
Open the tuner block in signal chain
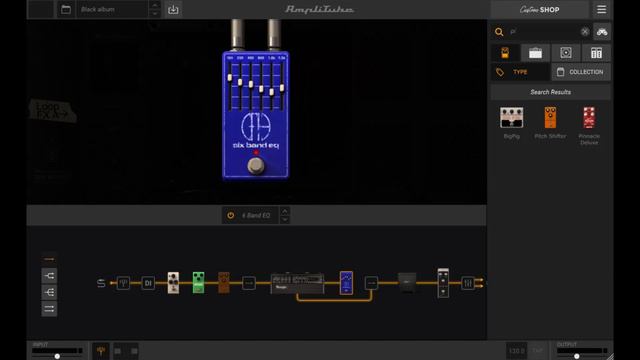pyautogui.click(x=123, y=283)
